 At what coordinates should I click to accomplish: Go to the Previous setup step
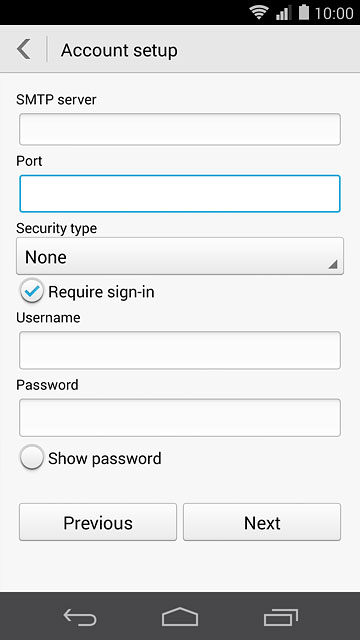98,522
